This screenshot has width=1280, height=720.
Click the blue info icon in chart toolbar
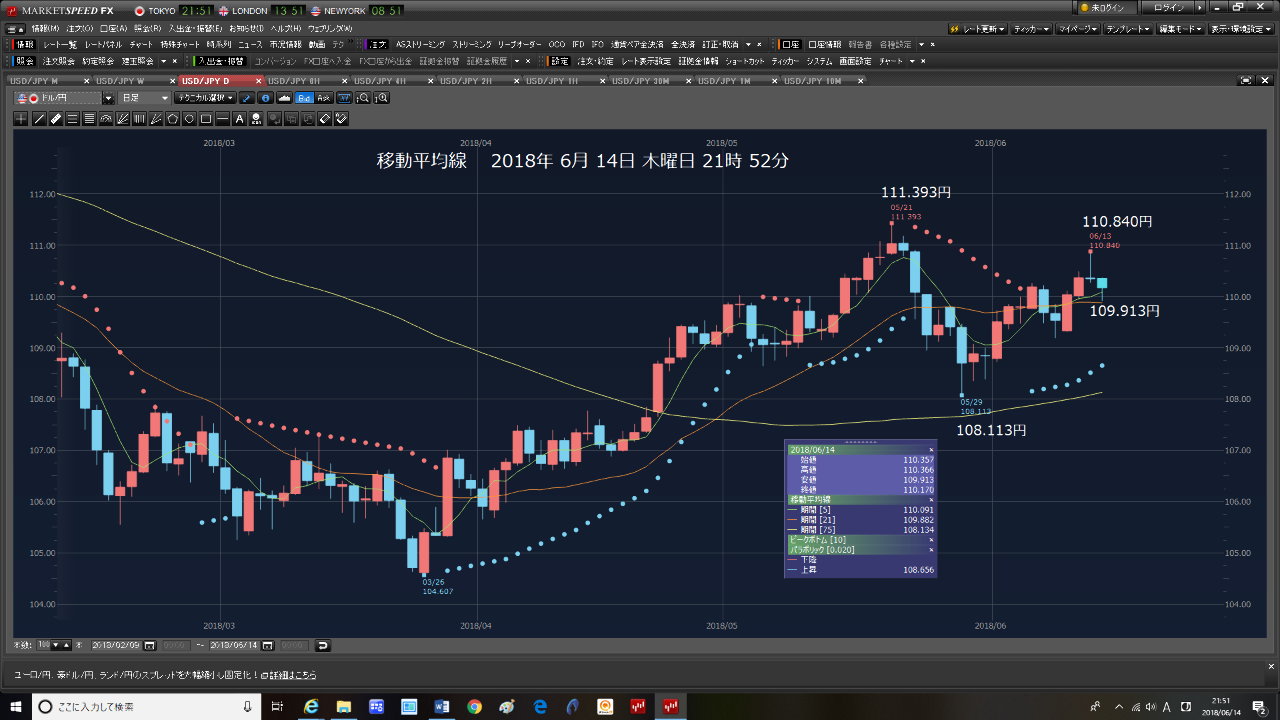click(x=265, y=98)
